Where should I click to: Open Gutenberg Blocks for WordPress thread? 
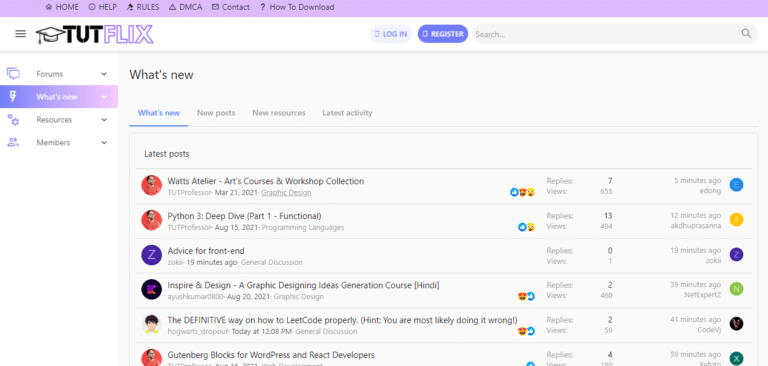click(271, 355)
